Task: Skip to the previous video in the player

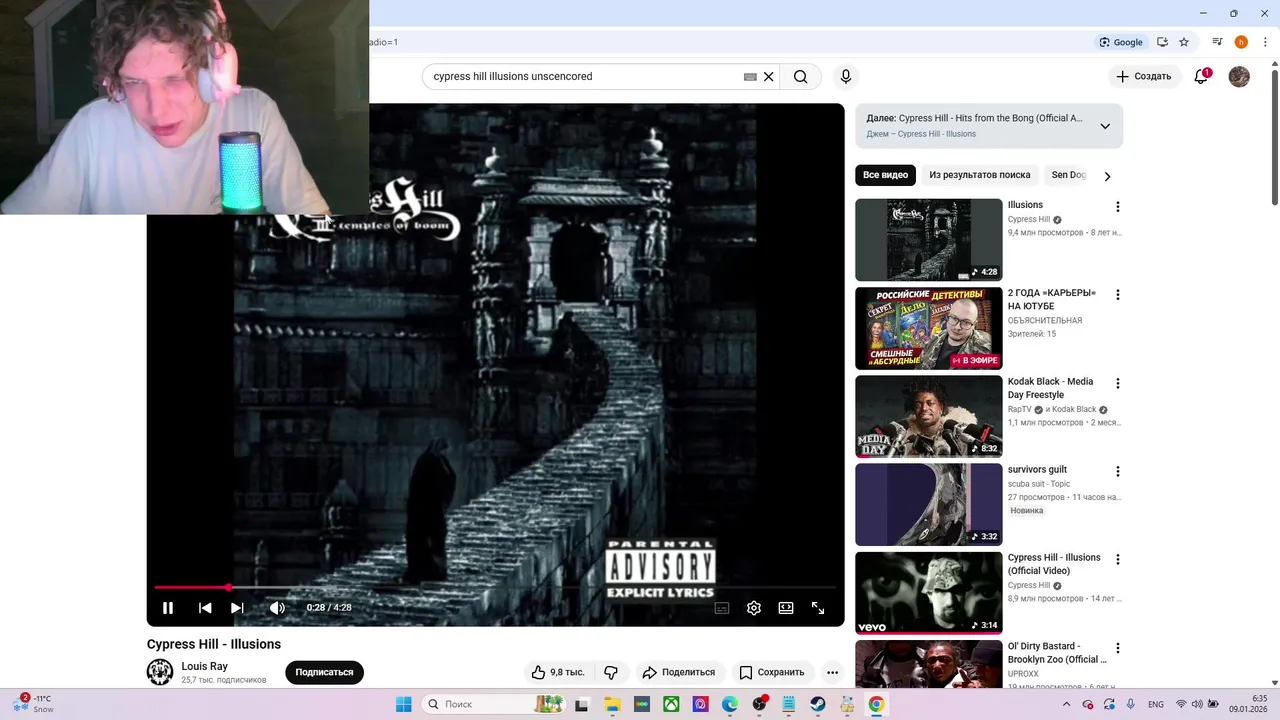Action: click(x=205, y=608)
